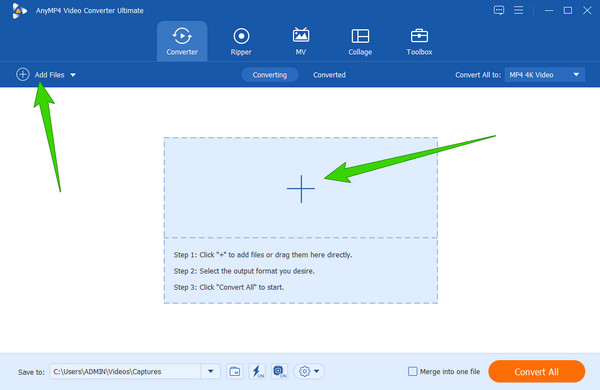The height and width of the screenshot is (390, 600).
Task: Click the Save to path field
Action: point(125,371)
